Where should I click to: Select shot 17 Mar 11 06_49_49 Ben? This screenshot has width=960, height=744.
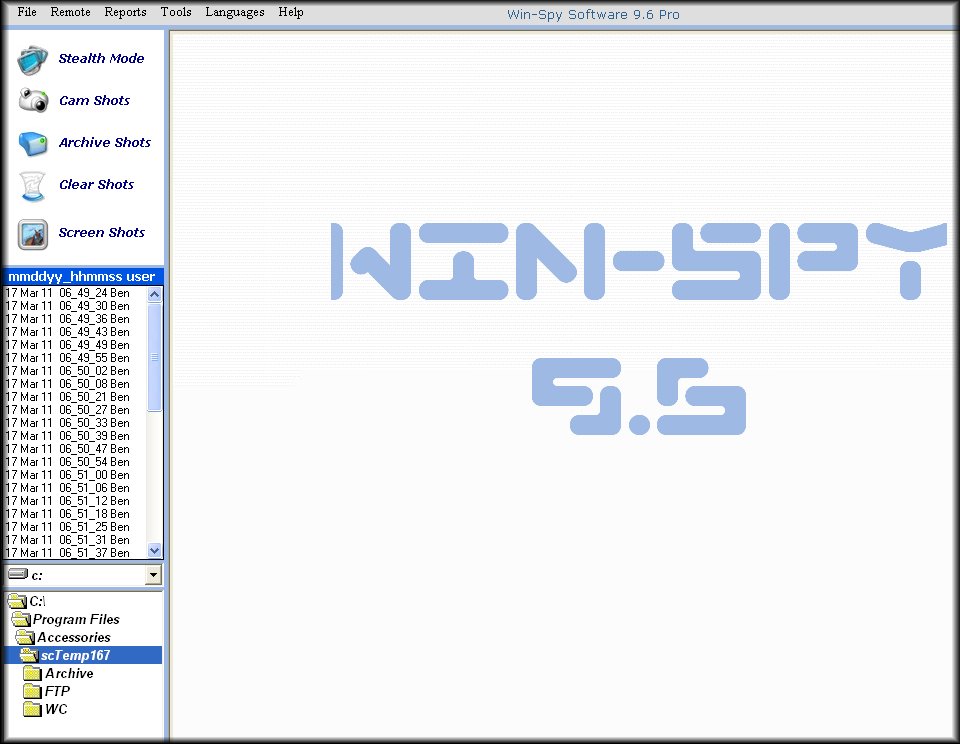point(75,345)
